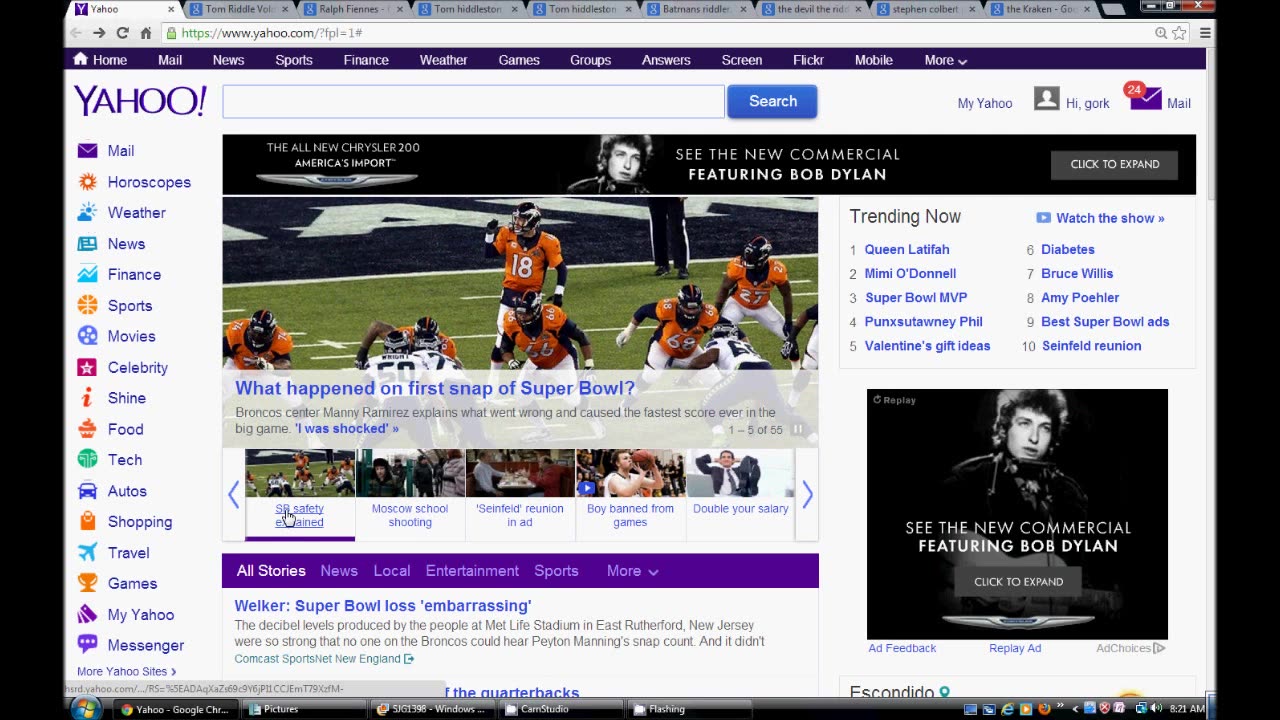Click the Replay Ad link
This screenshot has height=720, width=1280.
click(1015, 648)
